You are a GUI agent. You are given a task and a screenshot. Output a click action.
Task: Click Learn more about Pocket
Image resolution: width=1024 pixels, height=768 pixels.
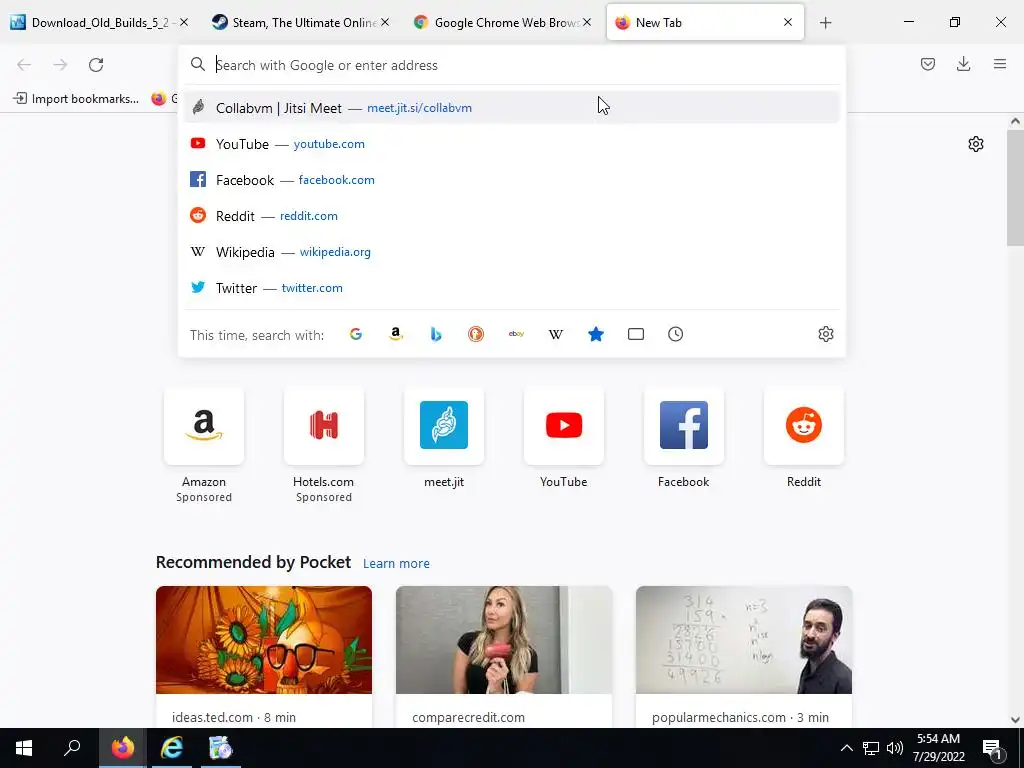(396, 564)
